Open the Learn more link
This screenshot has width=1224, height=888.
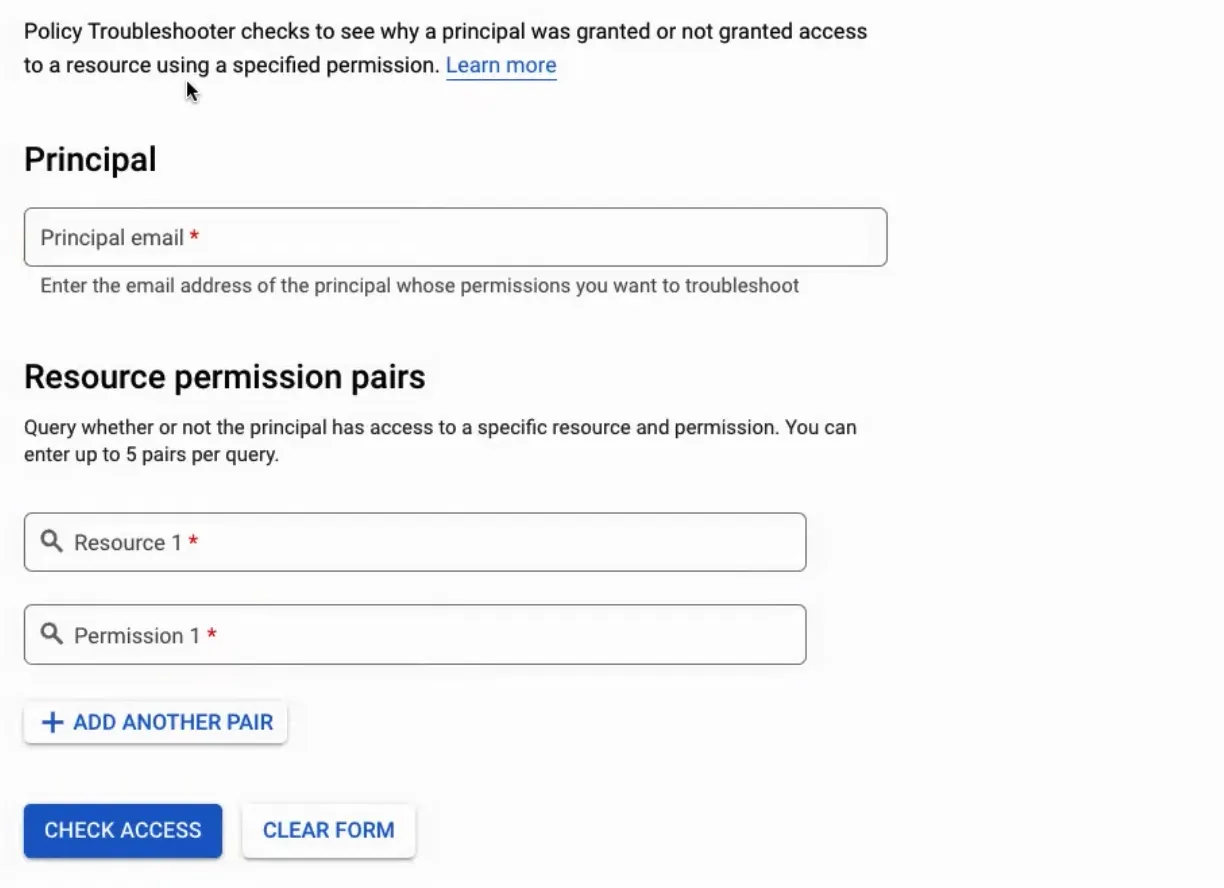tap(500, 64)
